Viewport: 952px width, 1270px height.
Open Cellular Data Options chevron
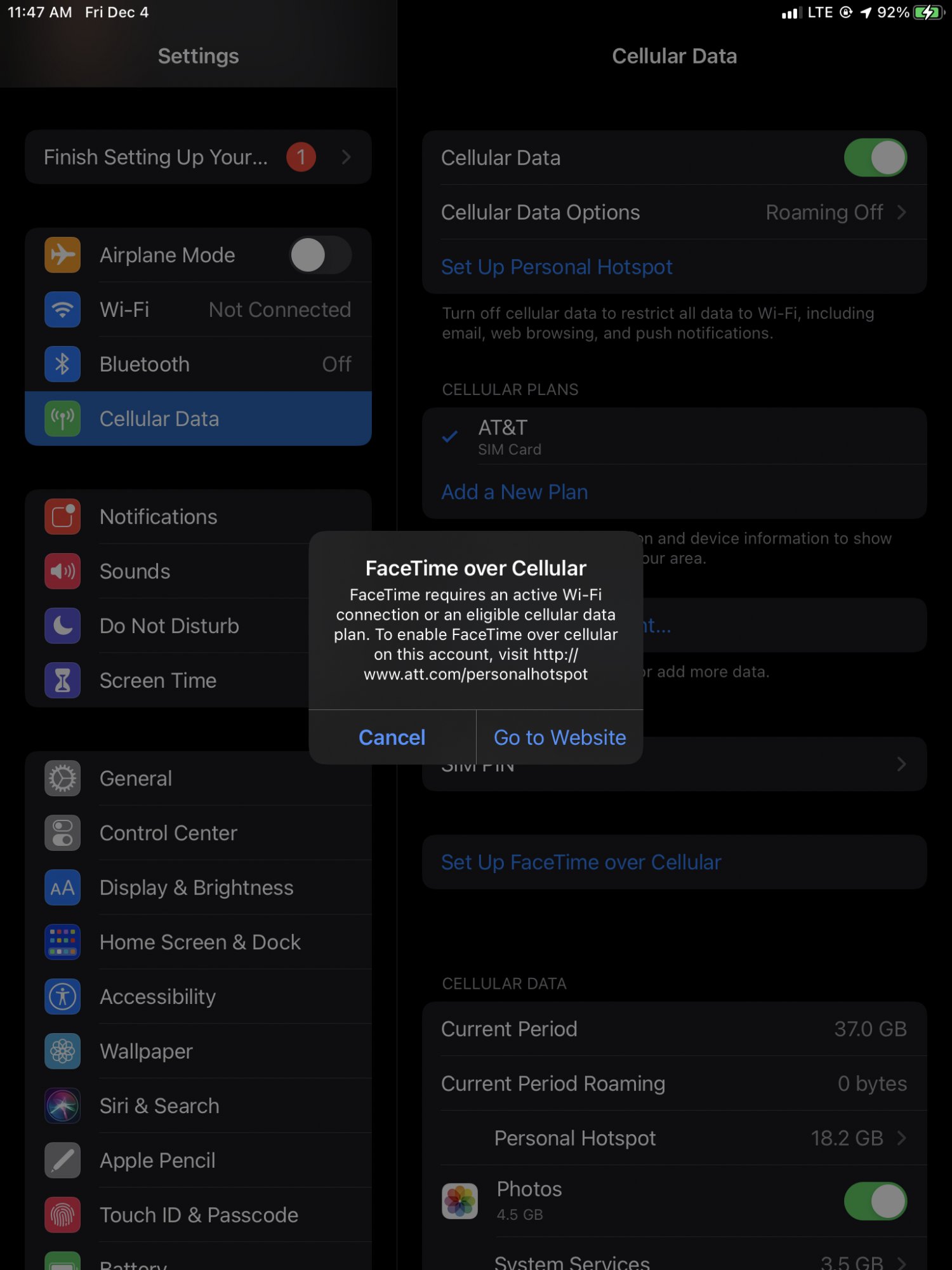point(901,212)
